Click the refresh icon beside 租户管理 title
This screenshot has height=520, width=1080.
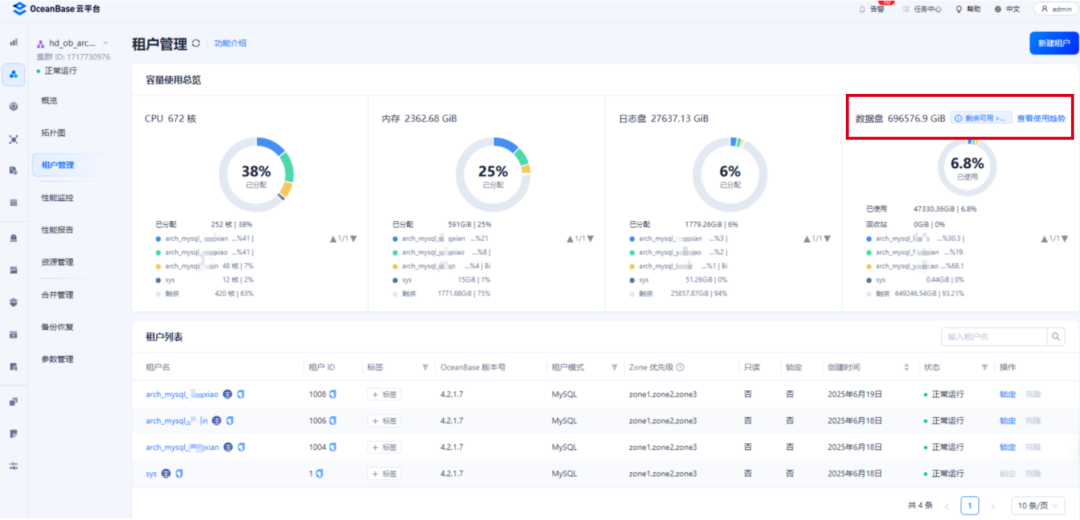196,43
